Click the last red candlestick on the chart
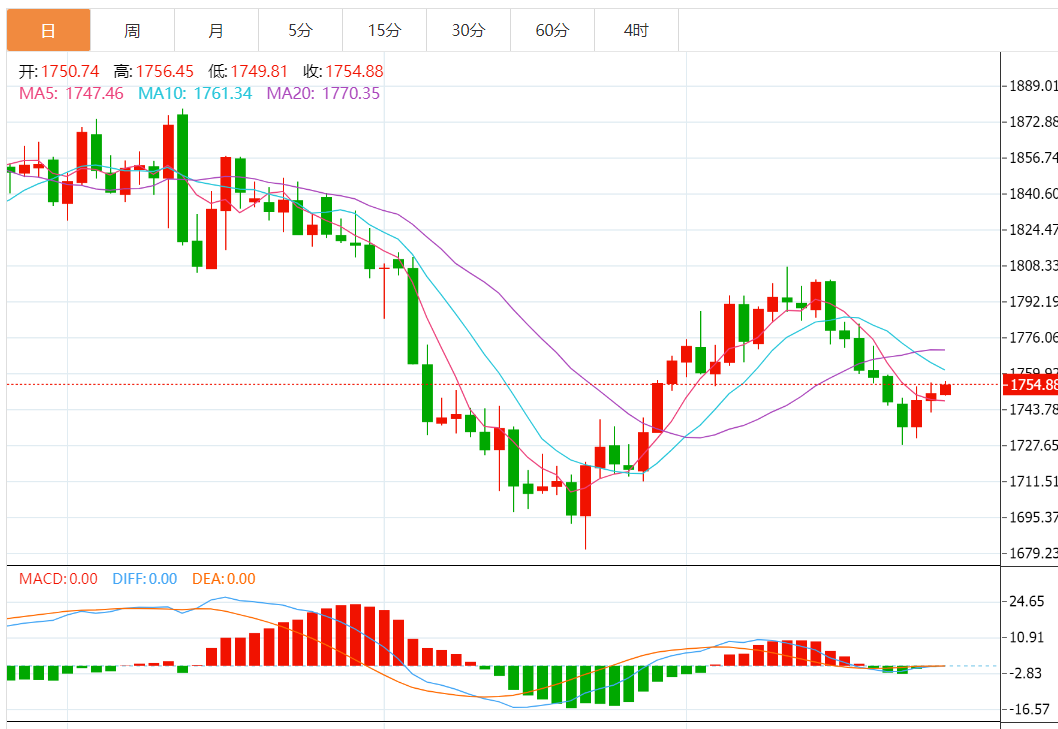 pos(945,389)
